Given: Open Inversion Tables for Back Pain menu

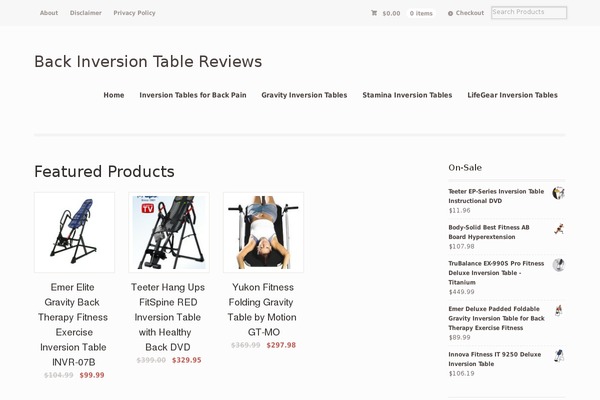Looking at the screenshot, I should point(193,95).
